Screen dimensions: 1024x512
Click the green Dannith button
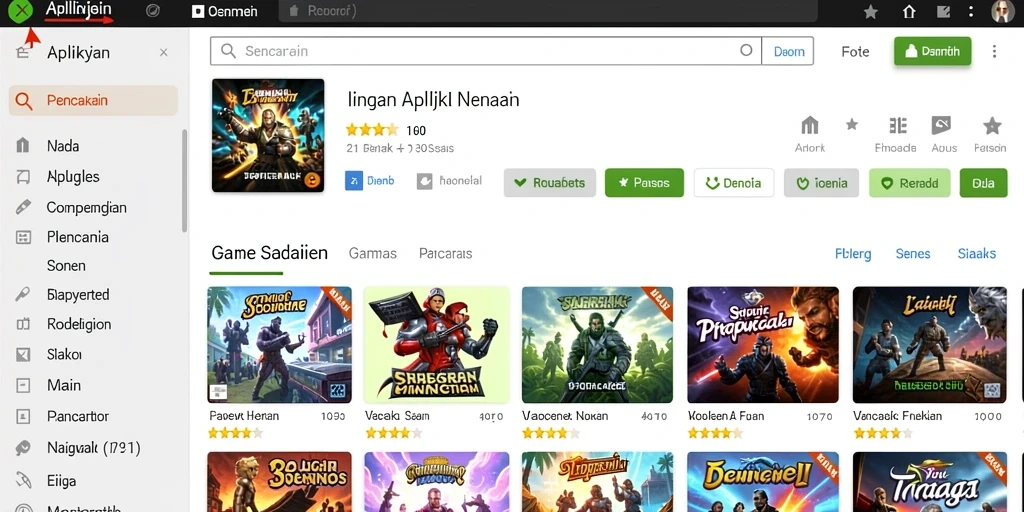[933, 51]
